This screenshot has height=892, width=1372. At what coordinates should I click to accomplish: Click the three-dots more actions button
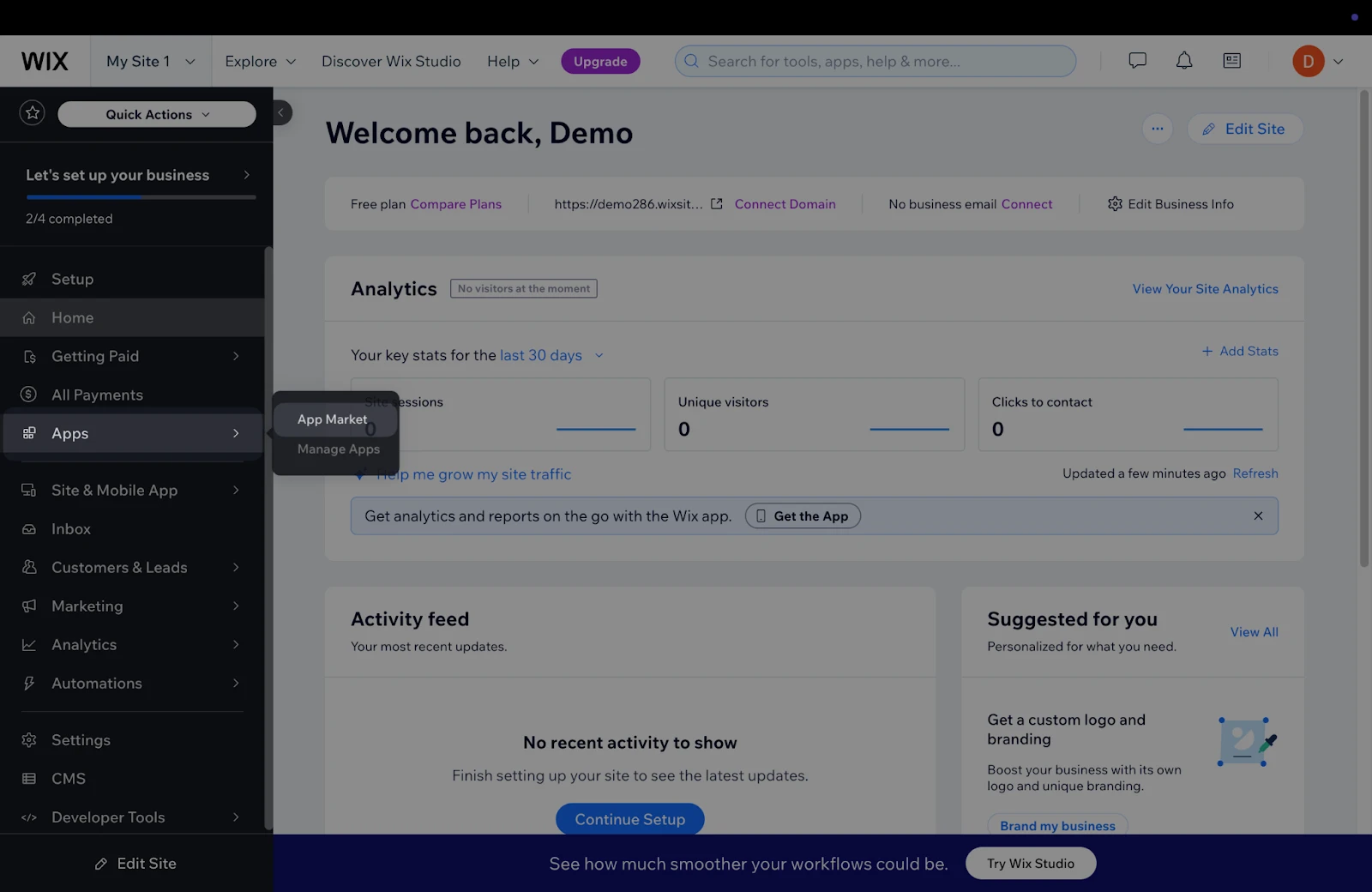coord(1157,129)
